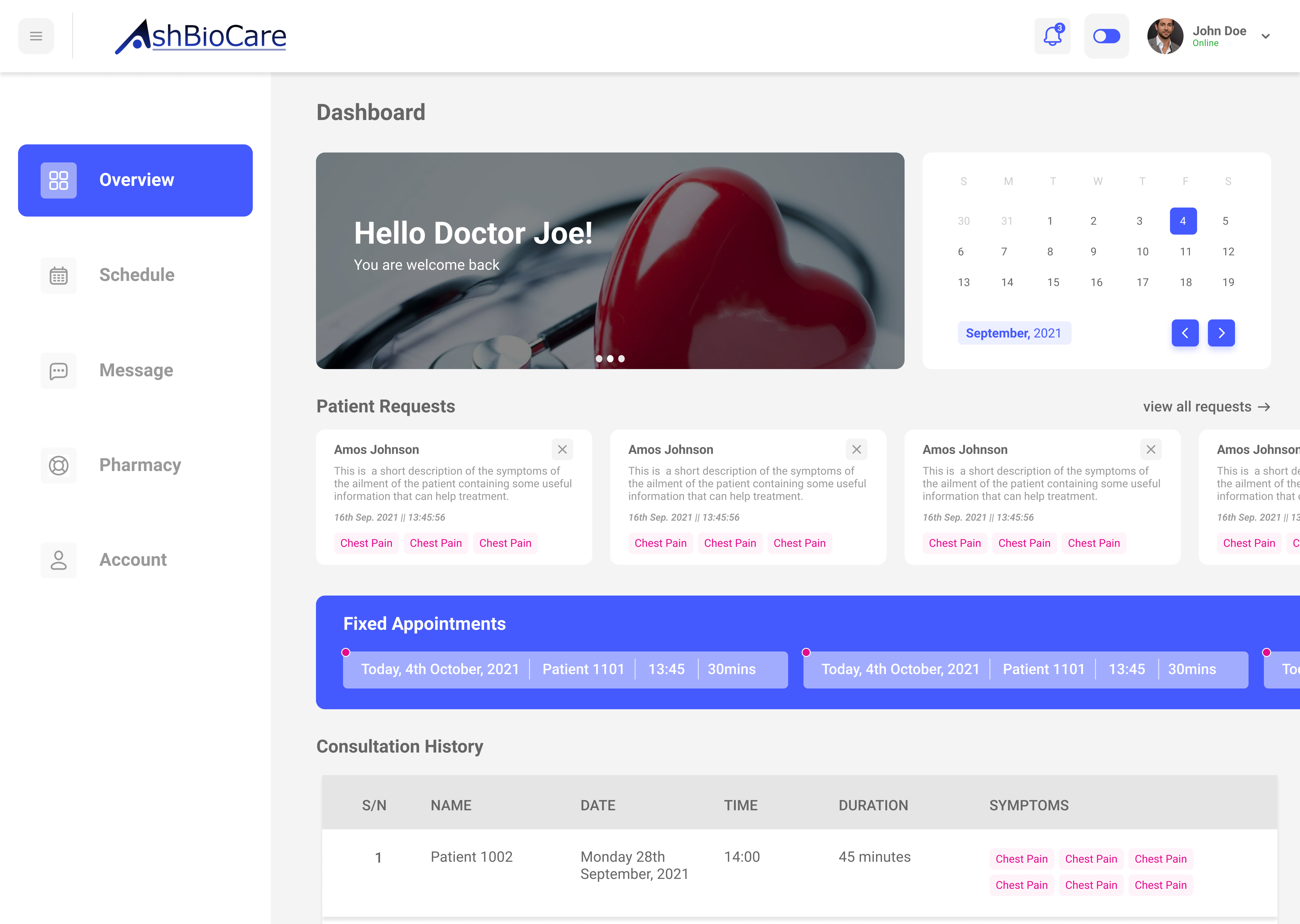Dismiss third Amos Johnson request card
This screenshot has height=924, width=1300.
coord(1151,449)
